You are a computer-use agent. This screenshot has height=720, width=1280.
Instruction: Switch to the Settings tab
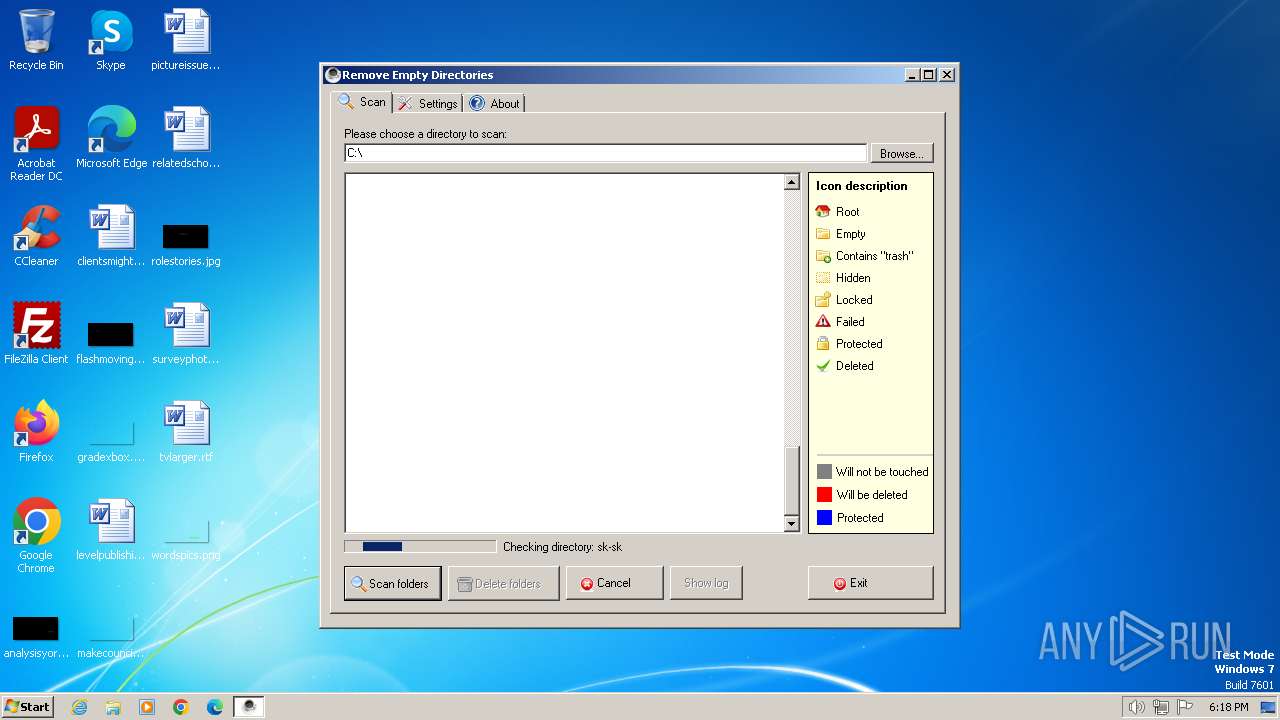[428, 104]
